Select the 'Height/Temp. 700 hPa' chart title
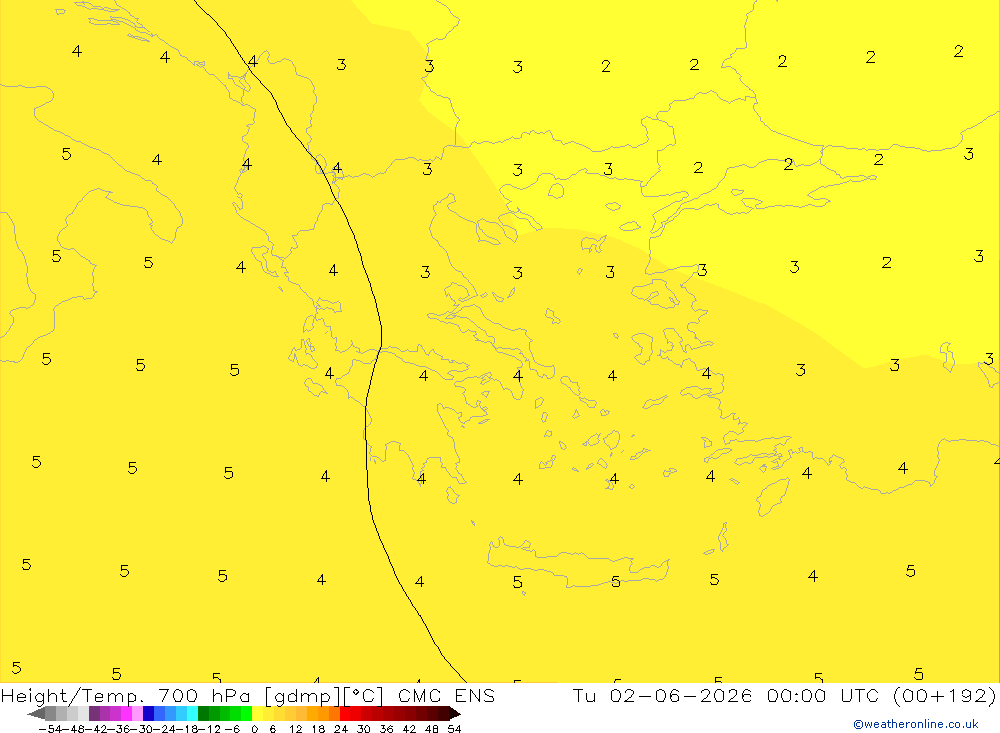 [128, 695]
